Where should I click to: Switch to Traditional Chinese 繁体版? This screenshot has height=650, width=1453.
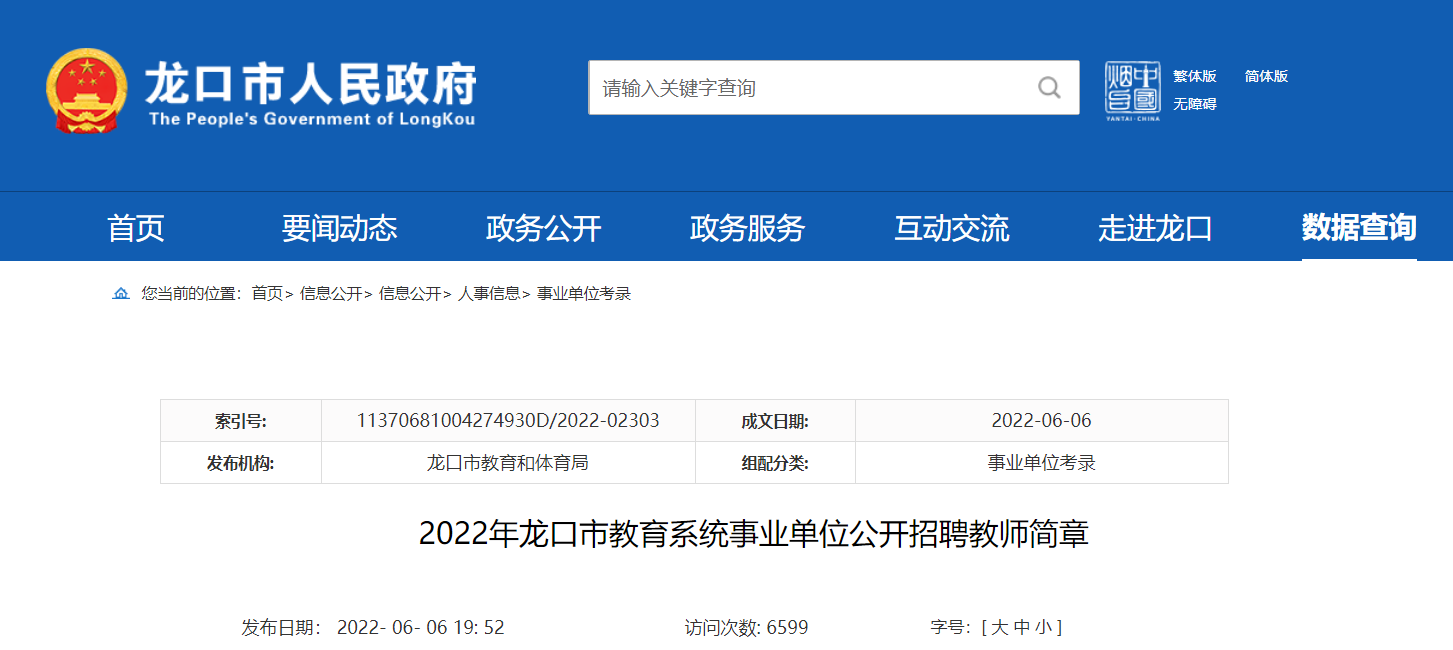[x=1194, y=76]
